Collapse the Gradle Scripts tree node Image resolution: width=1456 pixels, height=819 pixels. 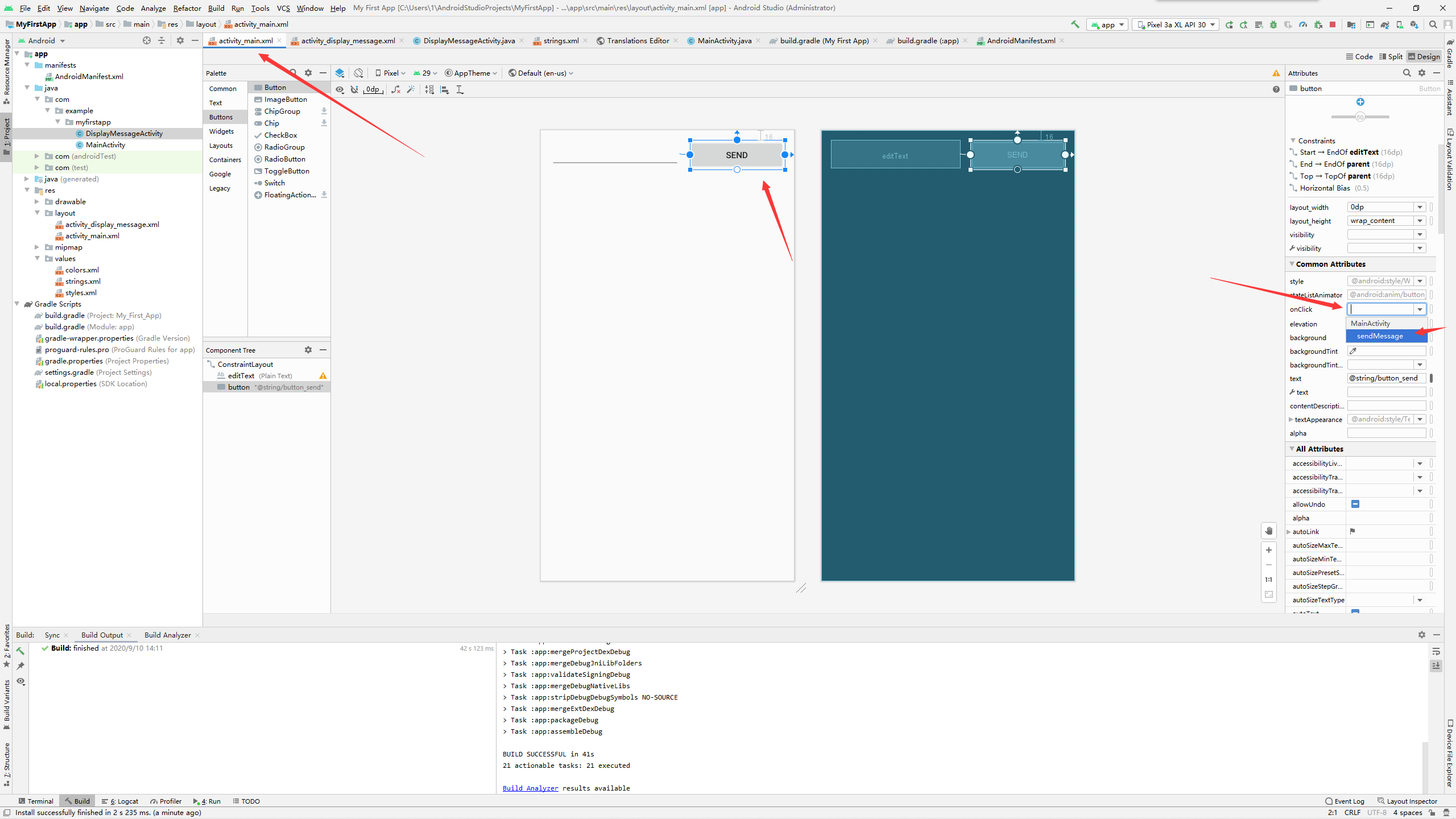coord(17,304)
